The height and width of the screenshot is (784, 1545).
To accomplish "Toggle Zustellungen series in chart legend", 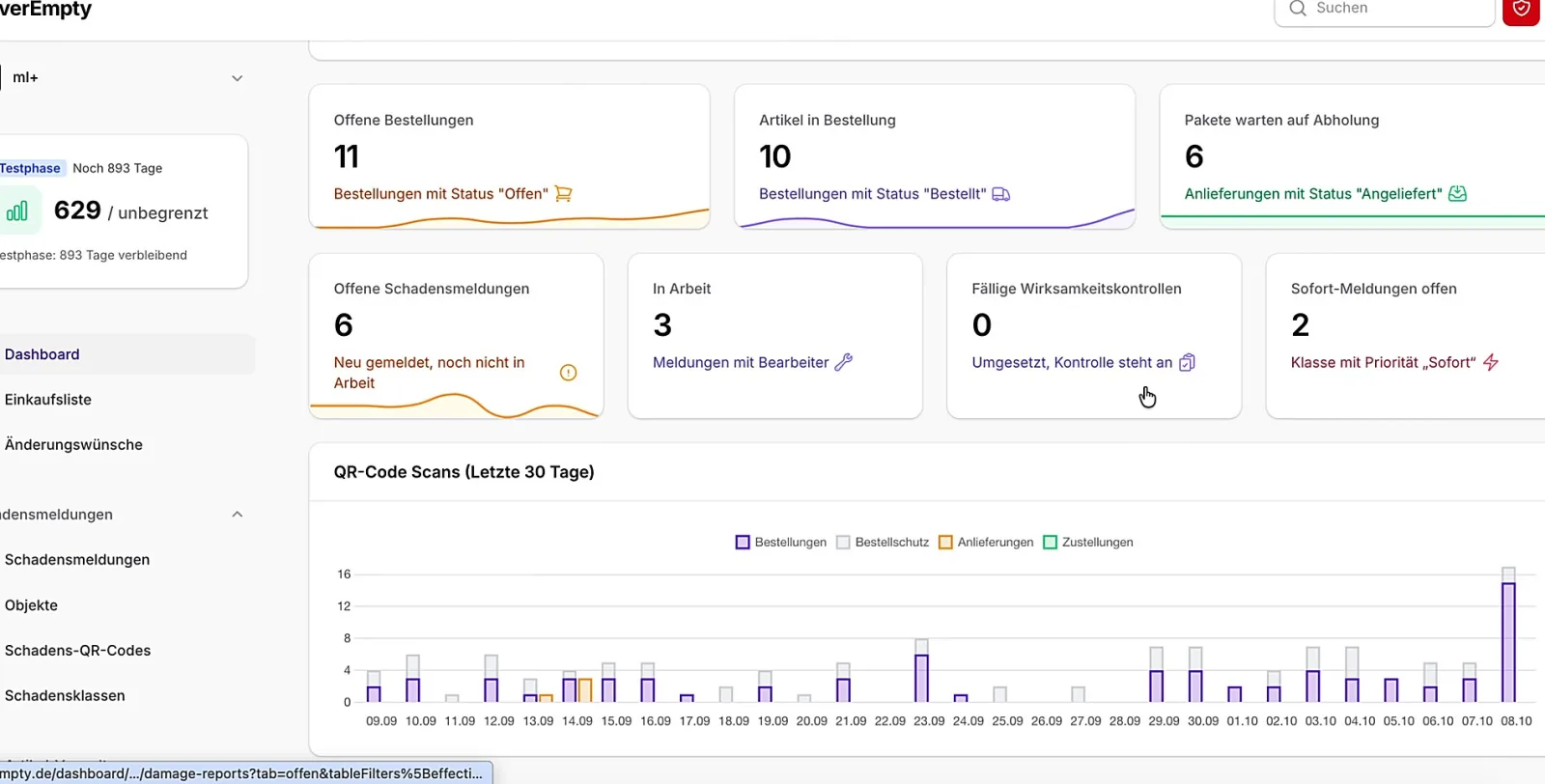I will click(x=1088, y=543).
